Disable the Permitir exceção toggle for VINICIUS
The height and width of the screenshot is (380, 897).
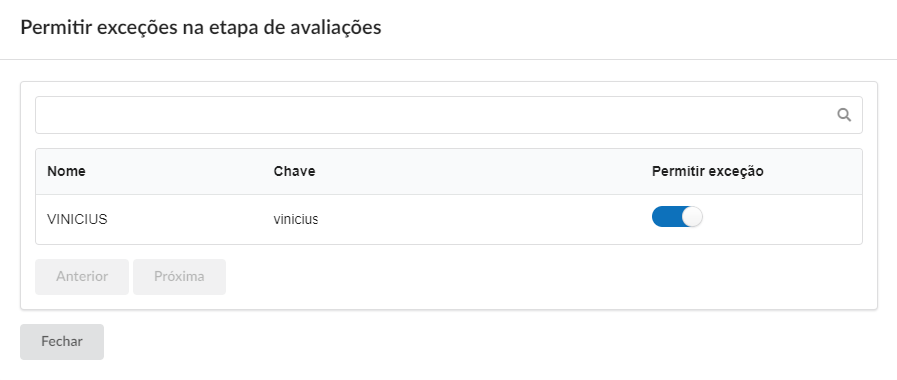[677, 217]
